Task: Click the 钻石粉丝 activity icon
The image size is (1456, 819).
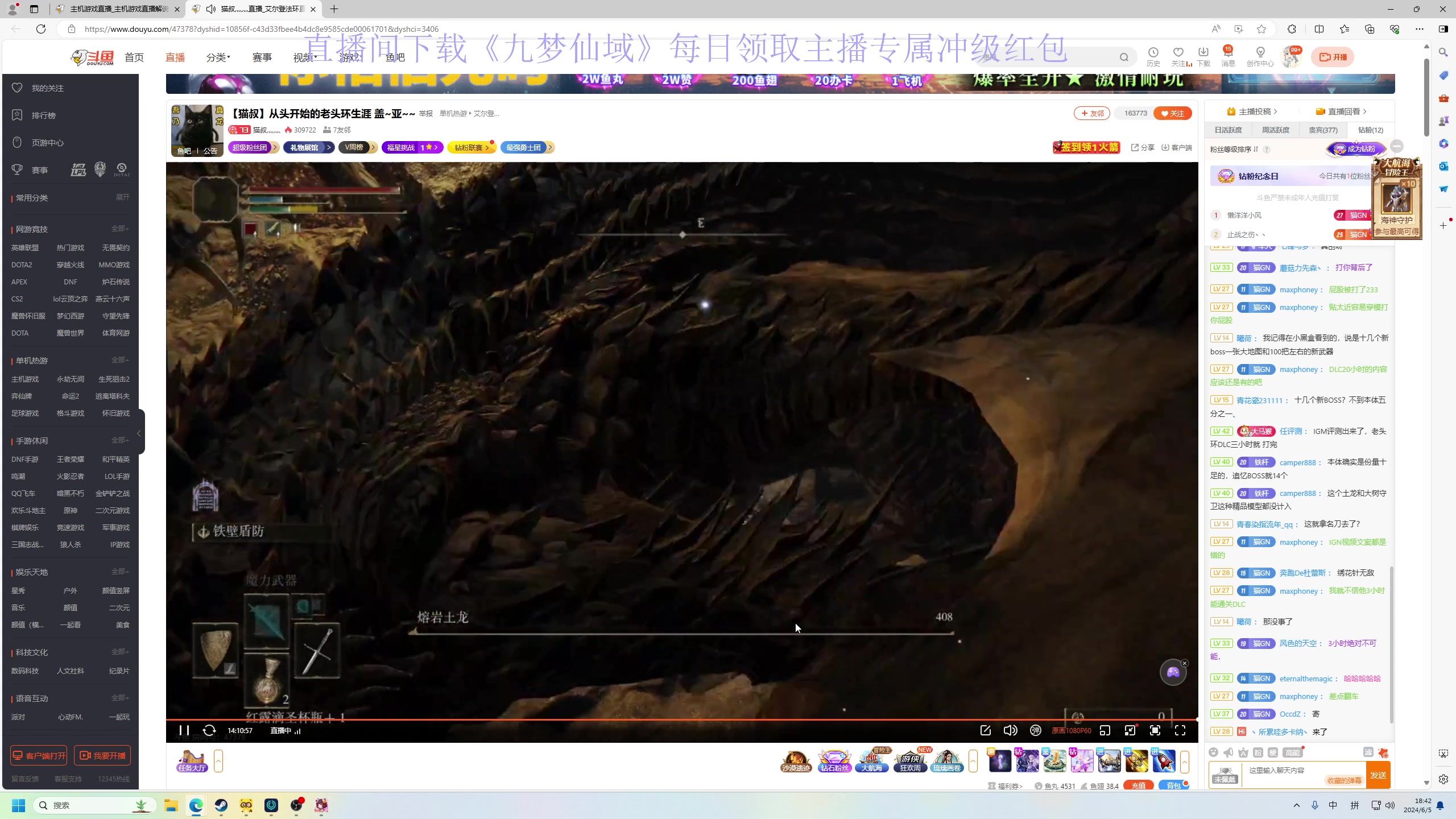Action: coord(834,761)
